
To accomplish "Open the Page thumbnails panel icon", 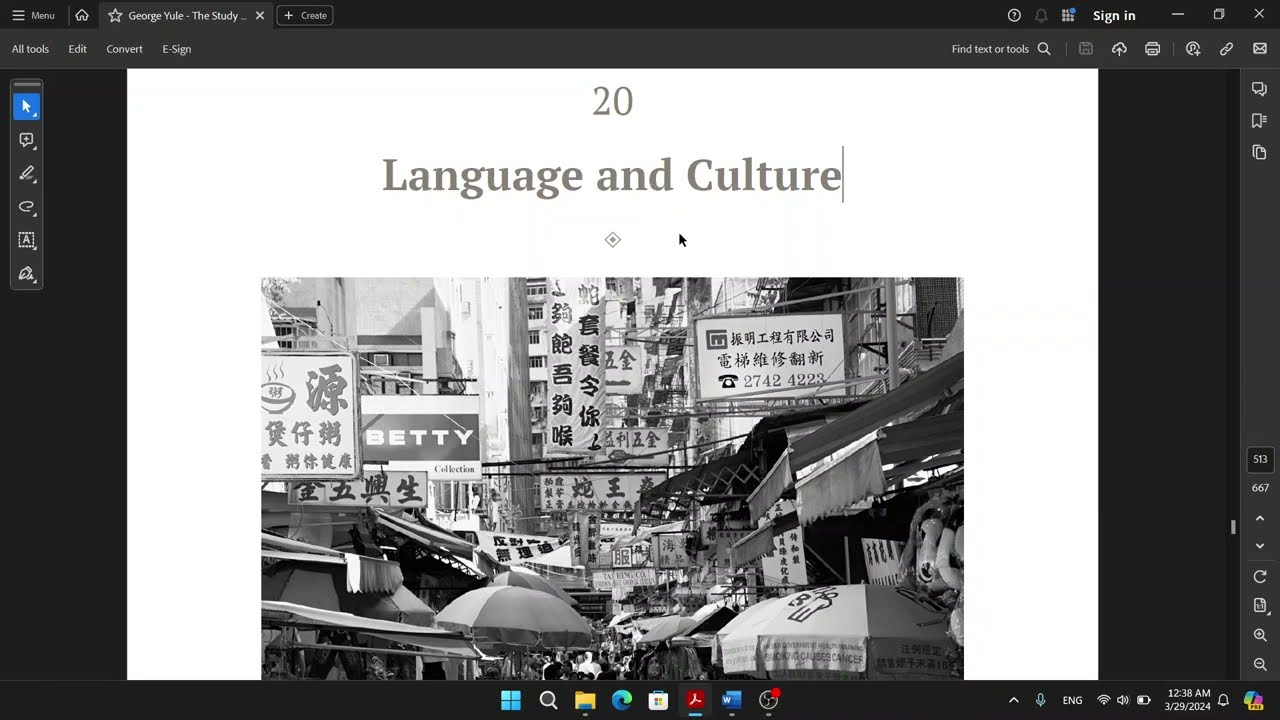I will pyautogui.click(x=1260, y=153).
